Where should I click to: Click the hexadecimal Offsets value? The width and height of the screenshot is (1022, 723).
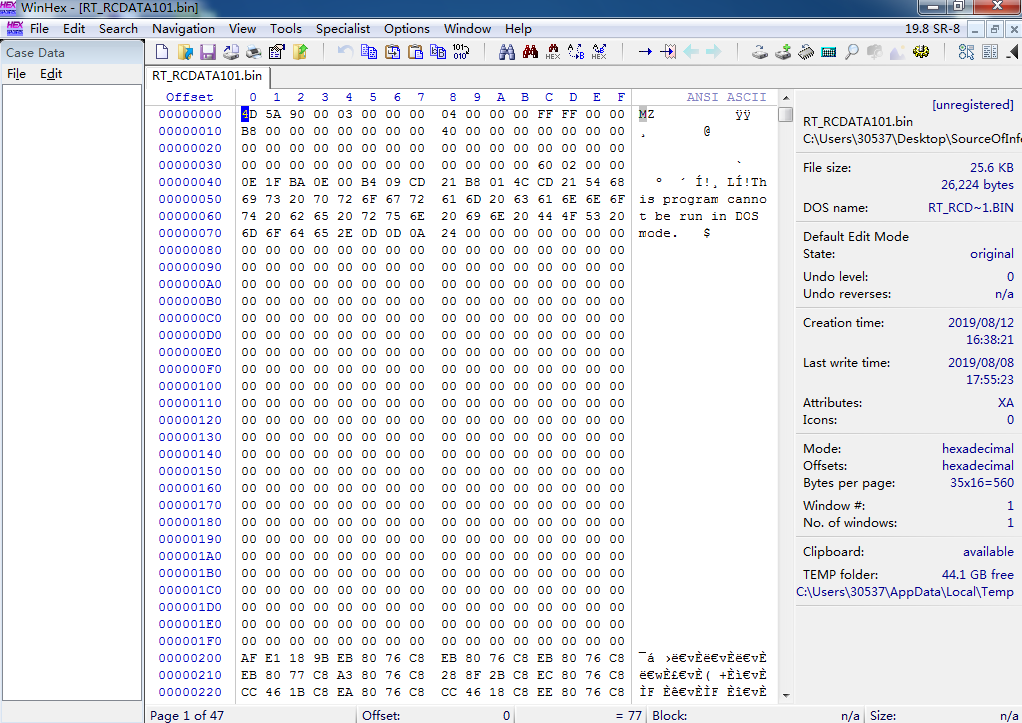tap(978, 465)
